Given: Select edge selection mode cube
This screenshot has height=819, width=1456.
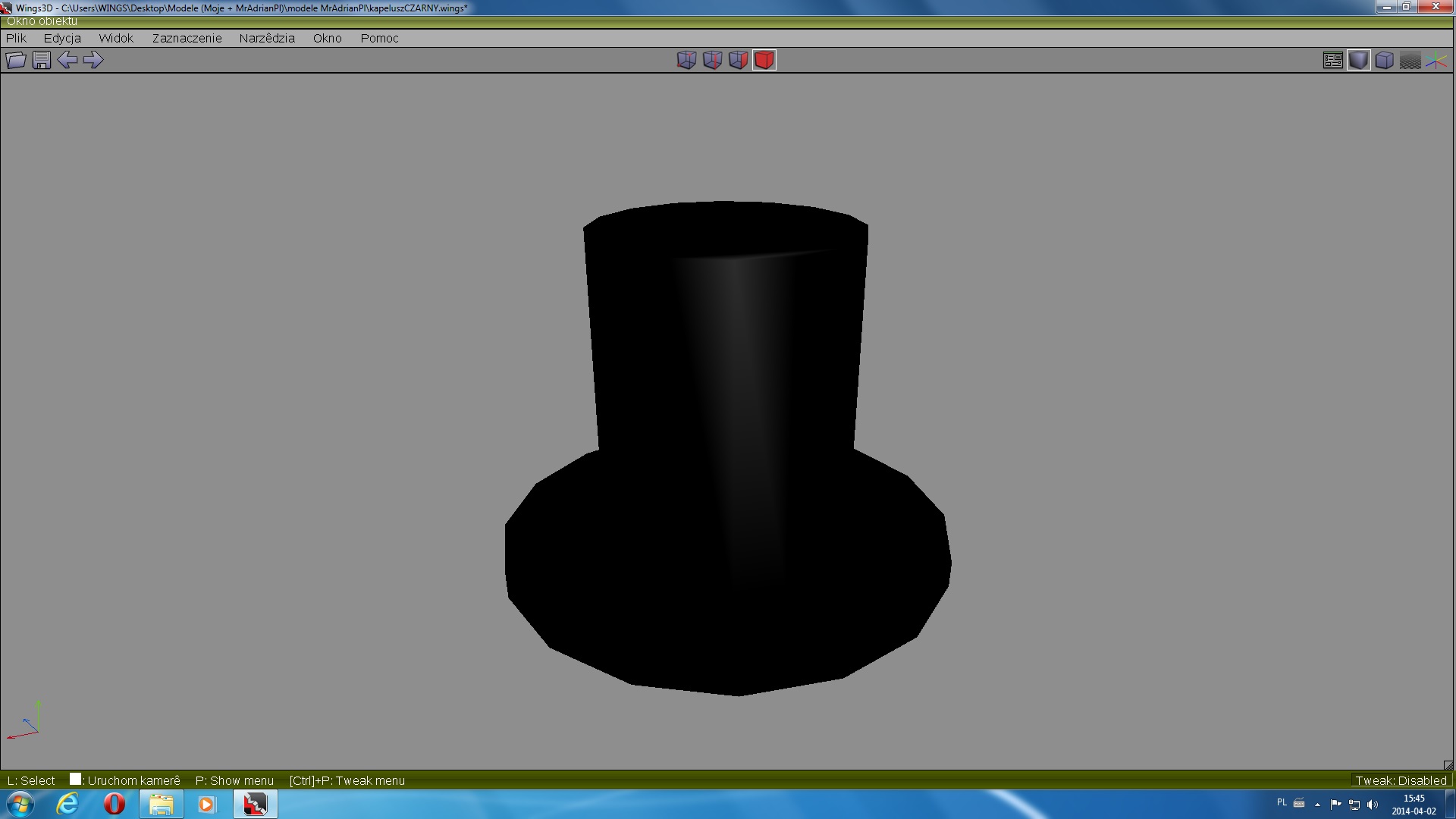Looking at the screenshot, I should coord(712,60).
